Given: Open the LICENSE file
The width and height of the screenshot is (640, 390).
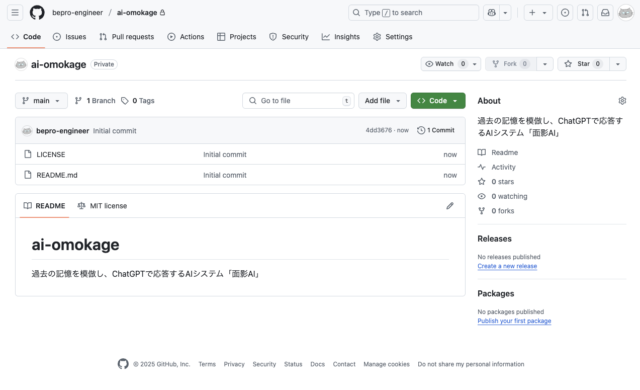Looking at the screenshot, I should pos(51,155).
